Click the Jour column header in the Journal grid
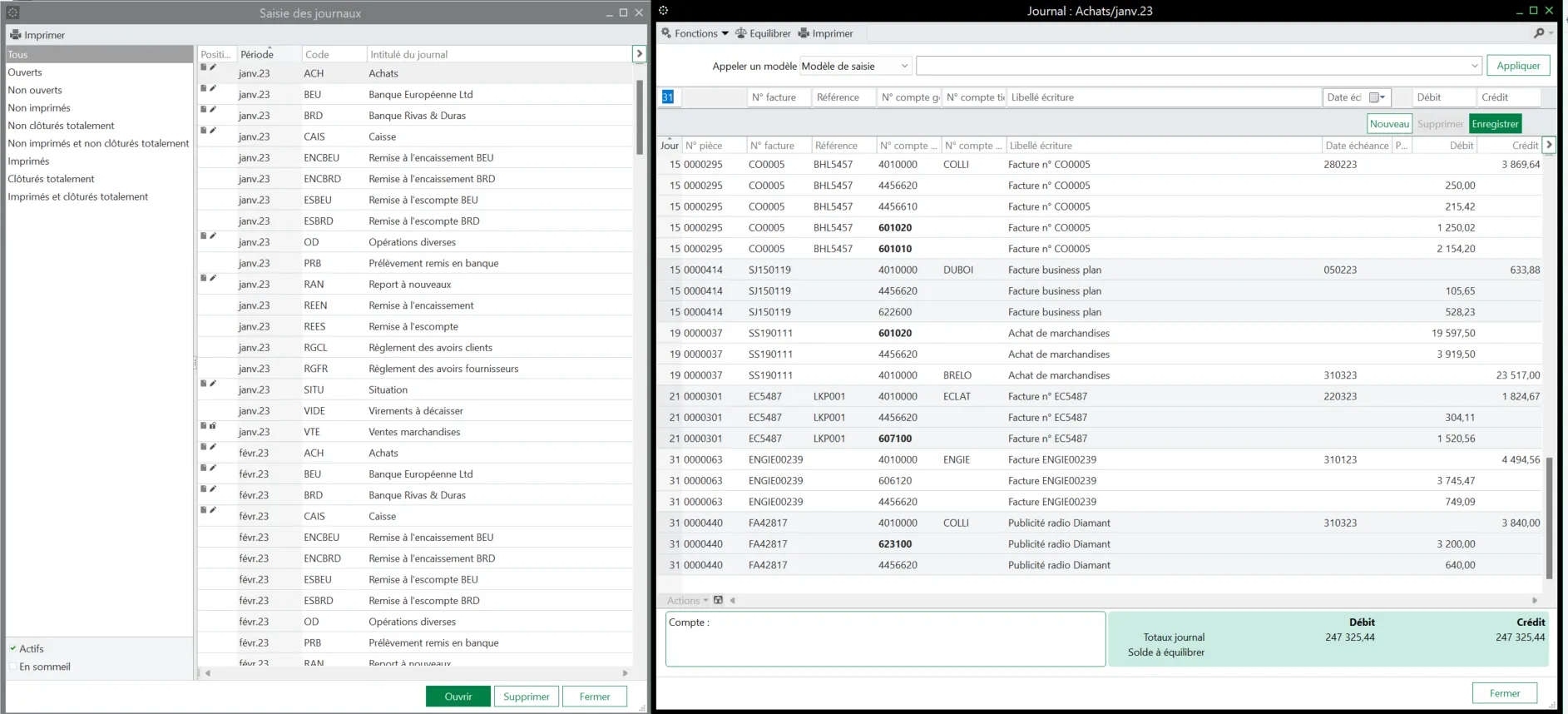This screenshot has width=1568, height=714. (670, 145)
